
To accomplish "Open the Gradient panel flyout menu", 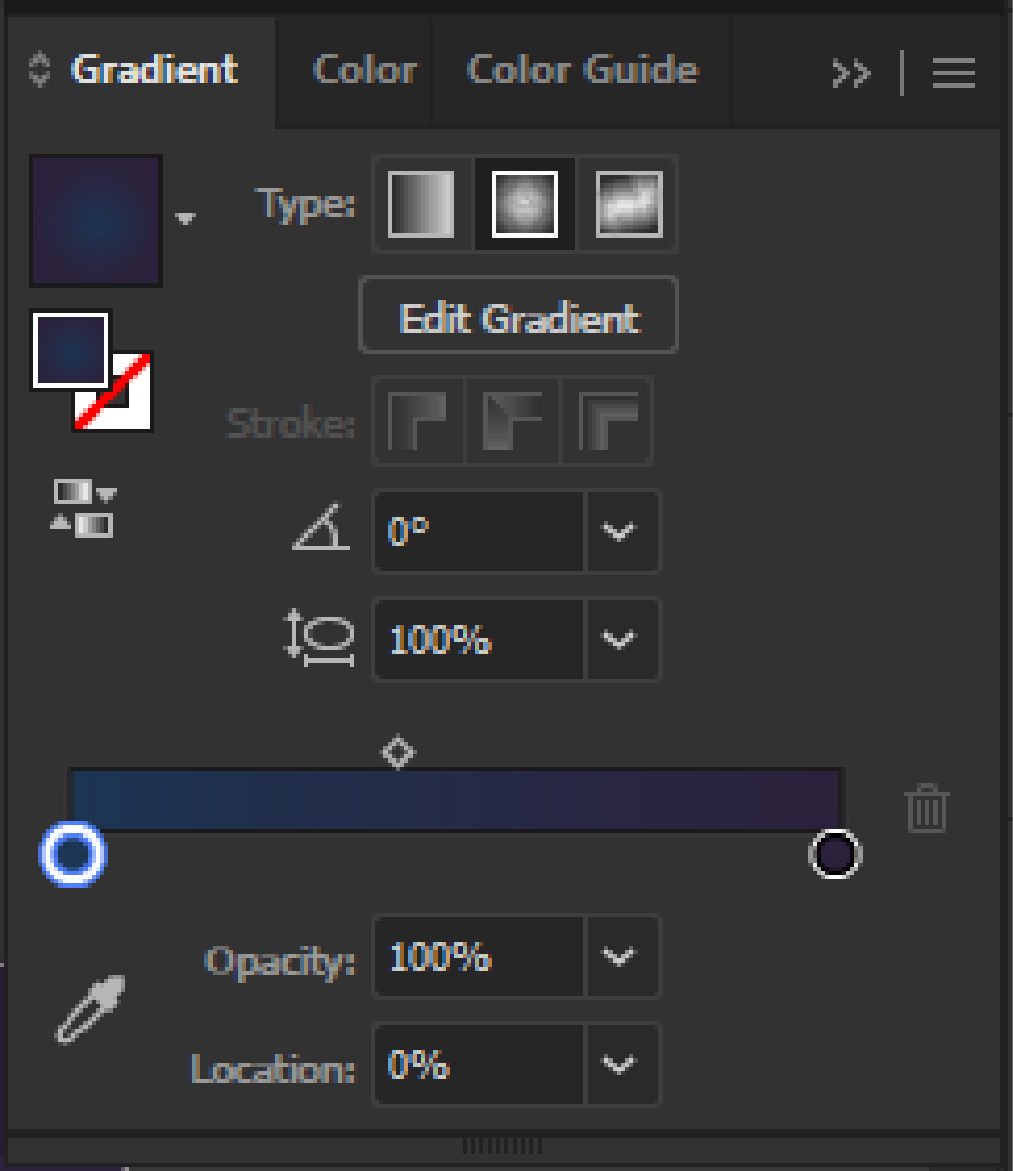I will (x=953, y=71).
